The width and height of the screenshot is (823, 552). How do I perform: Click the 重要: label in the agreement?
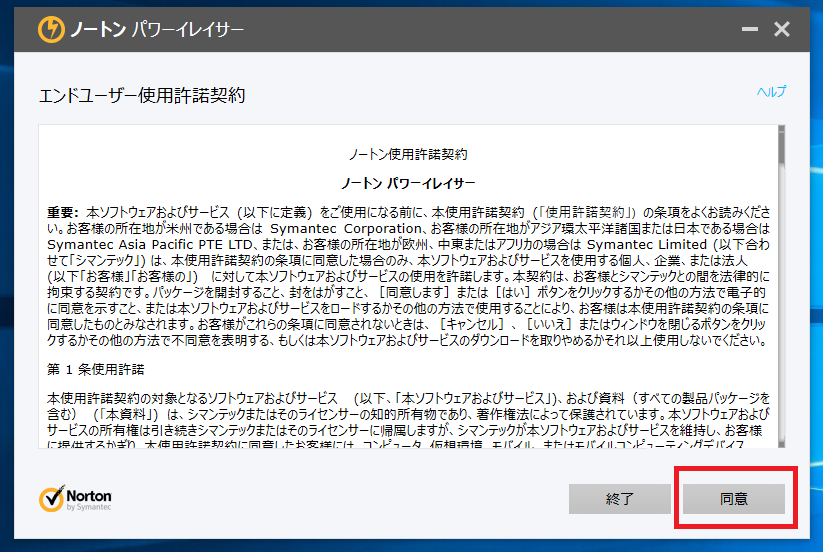(x=62, y=213)
